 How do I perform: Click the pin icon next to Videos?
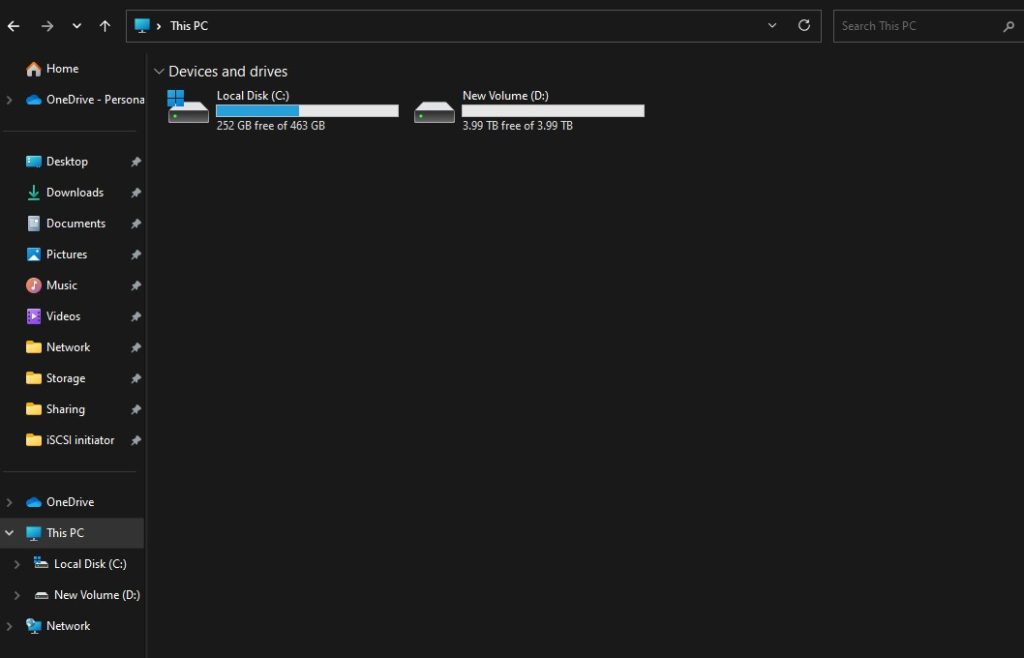pyautogui.click(x=135, y=317)
